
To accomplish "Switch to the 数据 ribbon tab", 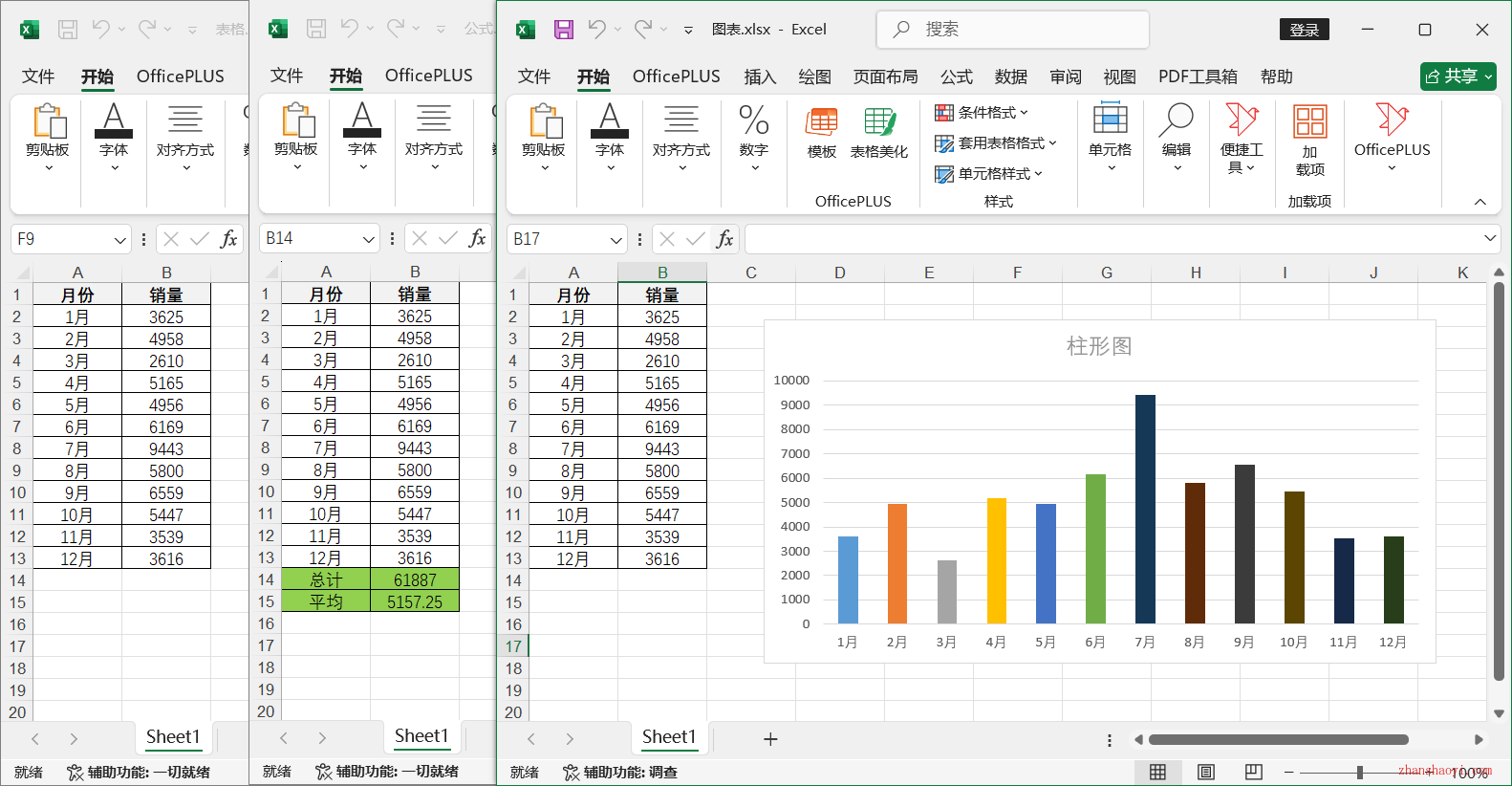I will click(x=1010, y=76).
